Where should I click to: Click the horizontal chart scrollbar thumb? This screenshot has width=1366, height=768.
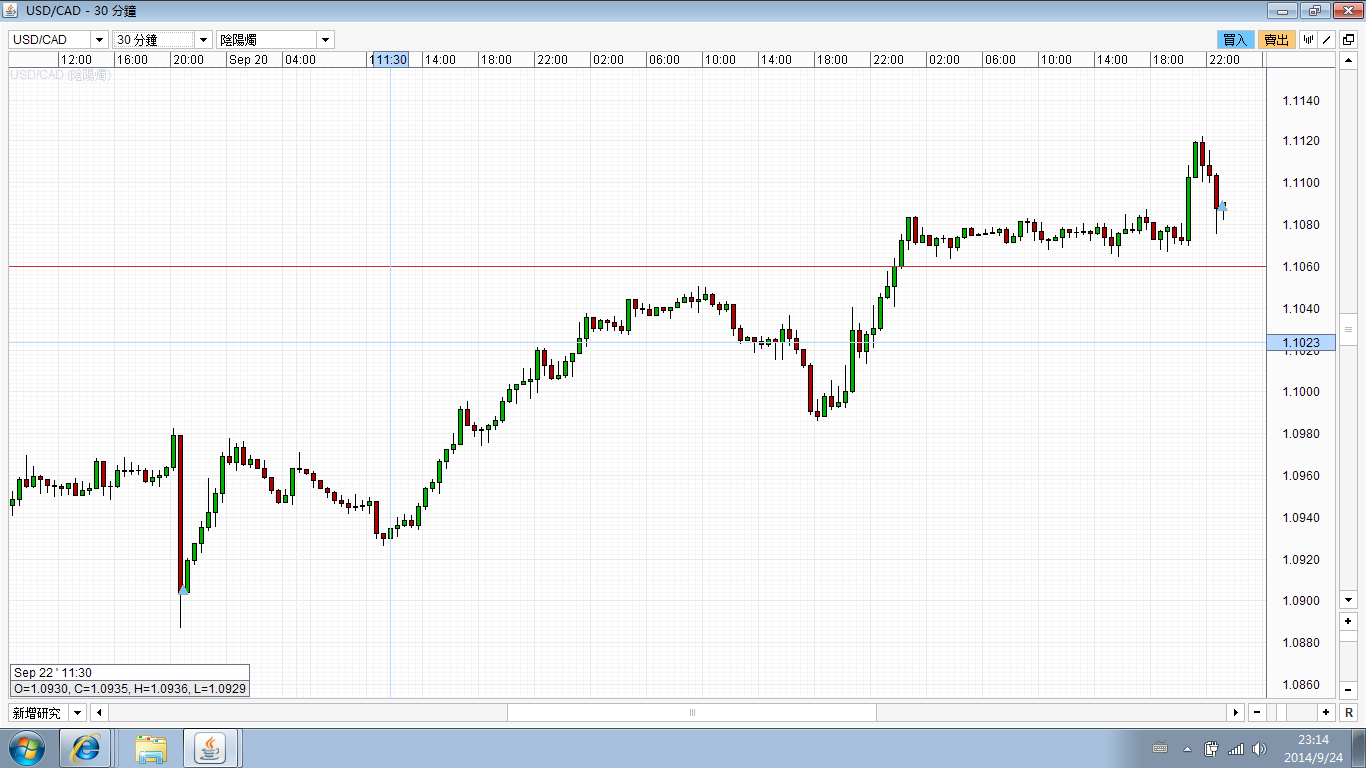coord(692,712)
